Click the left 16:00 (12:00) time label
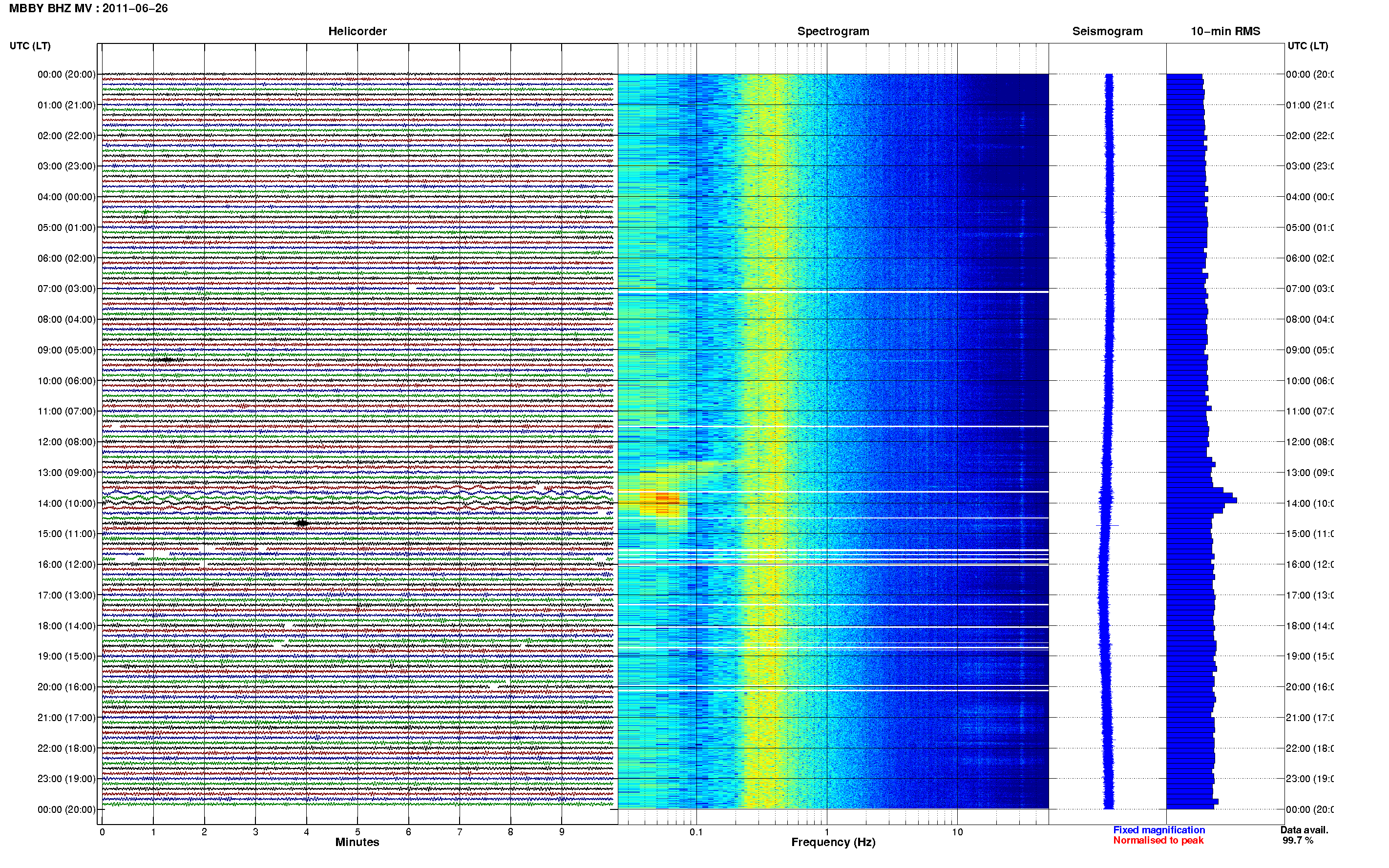Image resolution: width=1389 pixels, height=868 pixels. coord(66,564)
